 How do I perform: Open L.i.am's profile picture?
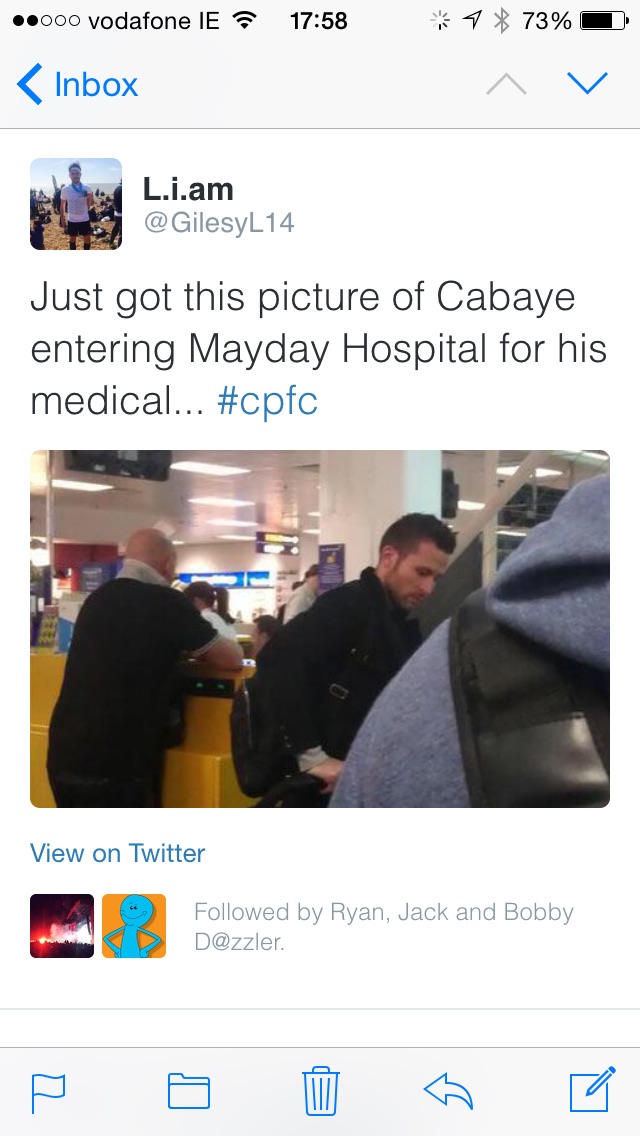[x=75, y=204]
